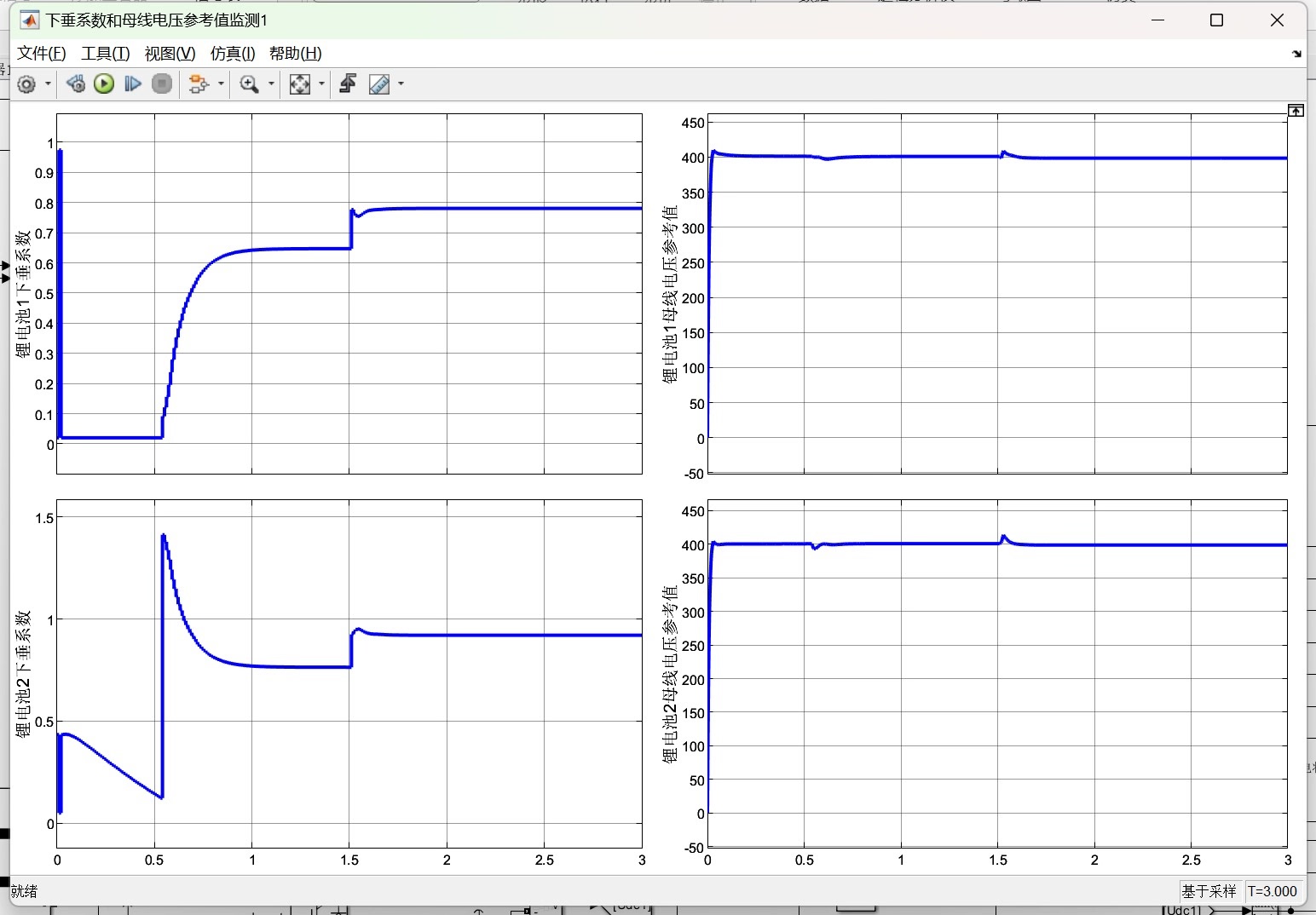The width and height of the screenshot is (1316, 915).
Task: Close the scope window
Action: [x=1277, y=20]
